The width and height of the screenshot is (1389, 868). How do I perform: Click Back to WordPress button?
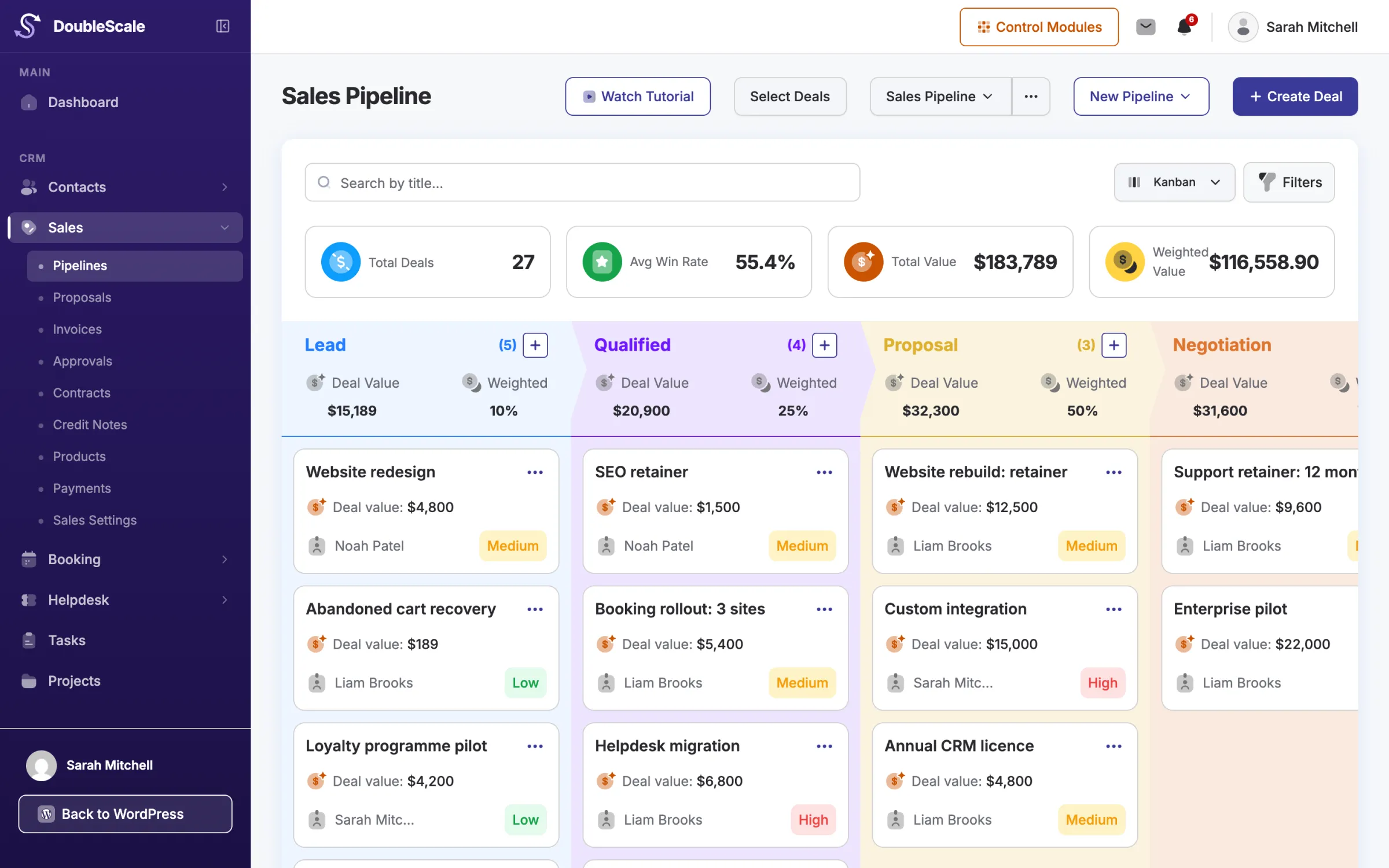click(x=125, y=814)
